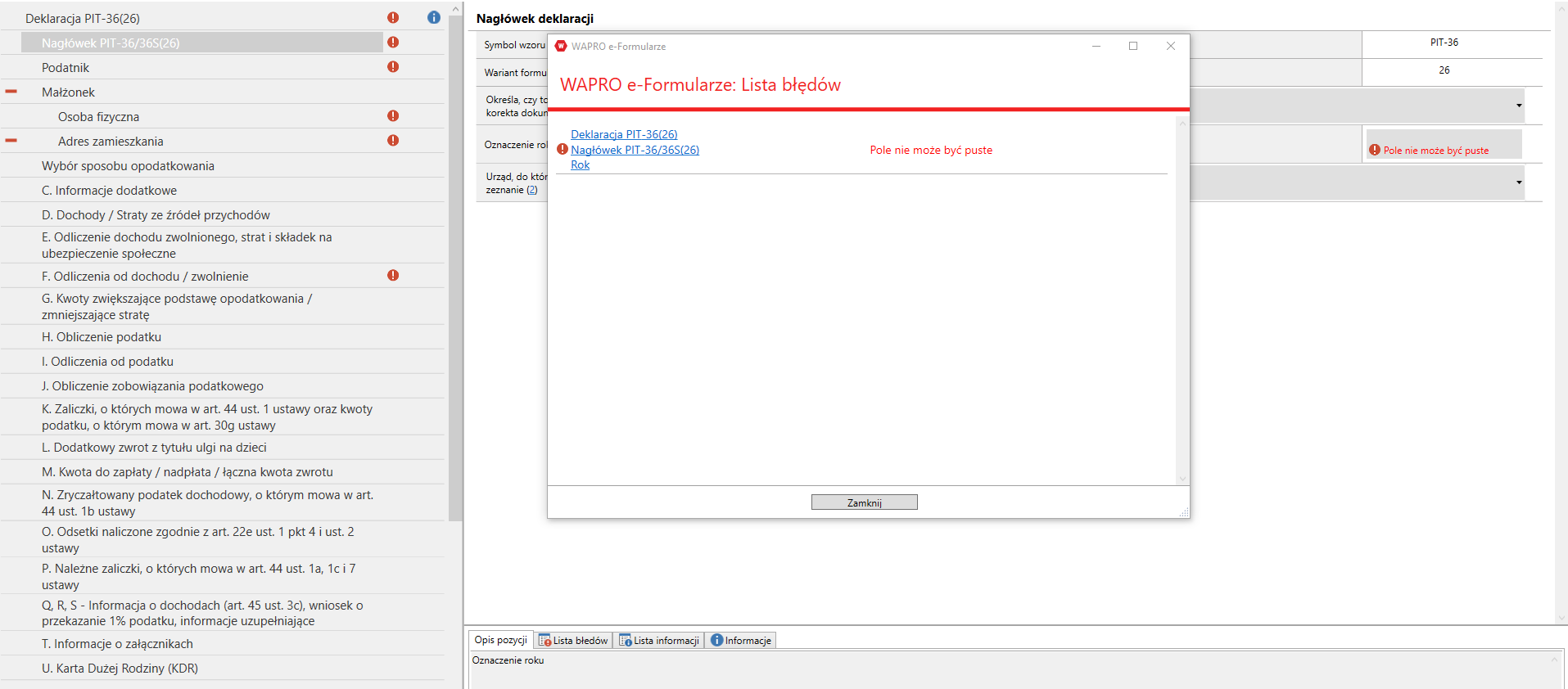The width and height of the screenshot is (1568, 689).
Task: Select H. Obliczenie podatku section
Action: coord(102,336)
